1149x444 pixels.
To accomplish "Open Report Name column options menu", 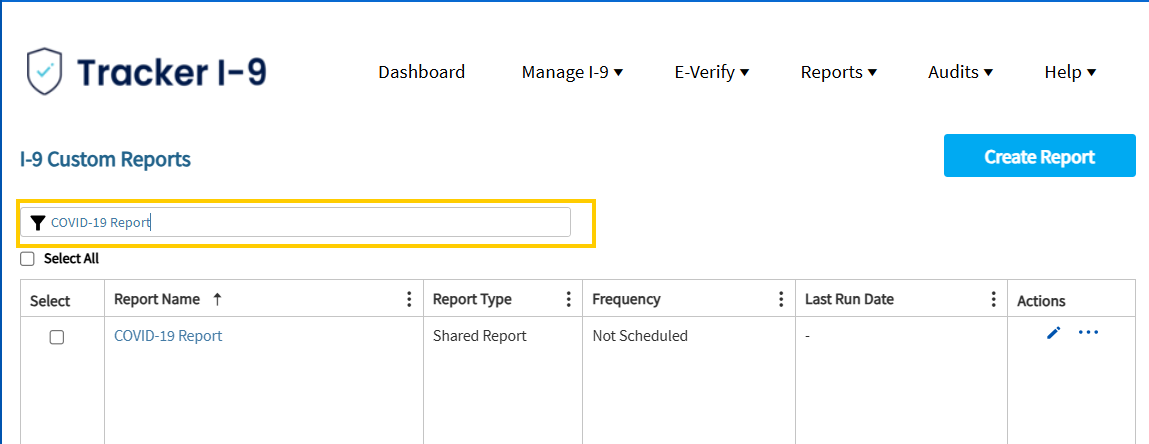I will [x=409, y=299].
